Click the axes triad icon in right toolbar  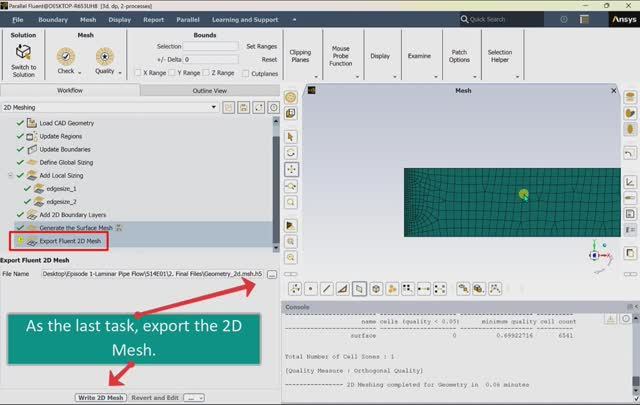click(630, 182)
